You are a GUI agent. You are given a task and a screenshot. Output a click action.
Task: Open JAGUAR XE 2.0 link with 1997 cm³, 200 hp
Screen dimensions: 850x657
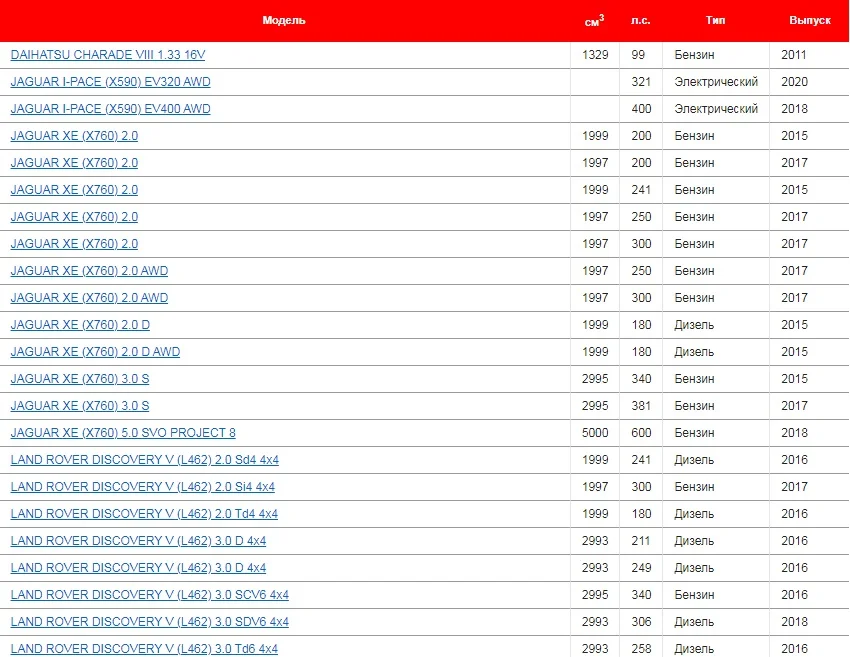(74, 163)
